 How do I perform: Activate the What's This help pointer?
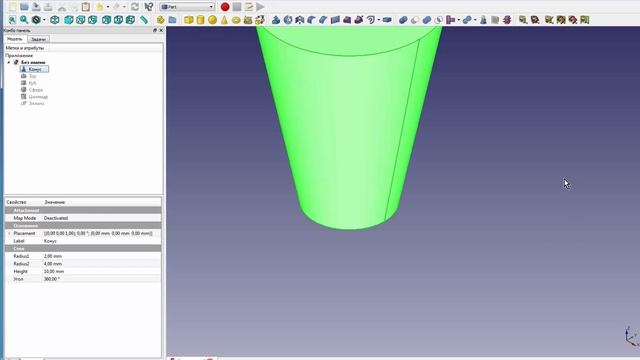click(x=149, y=7)
